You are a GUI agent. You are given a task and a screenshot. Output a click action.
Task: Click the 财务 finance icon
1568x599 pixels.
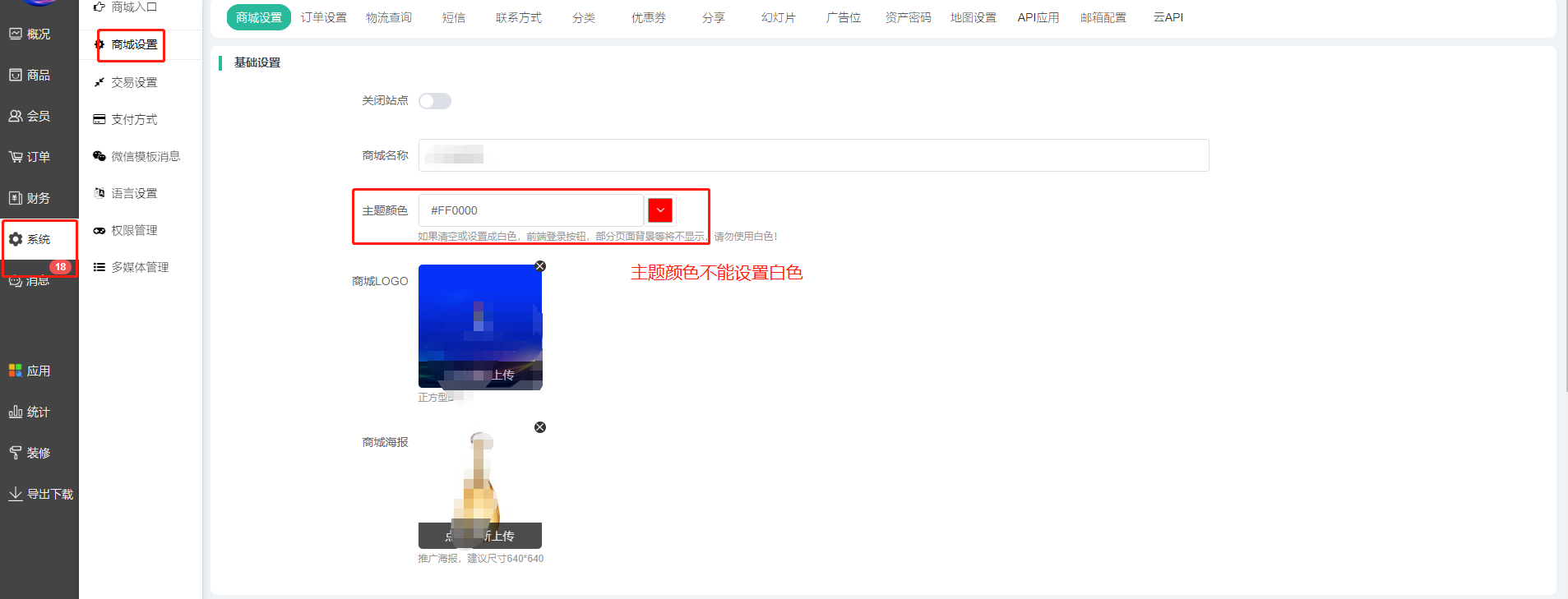16,198
